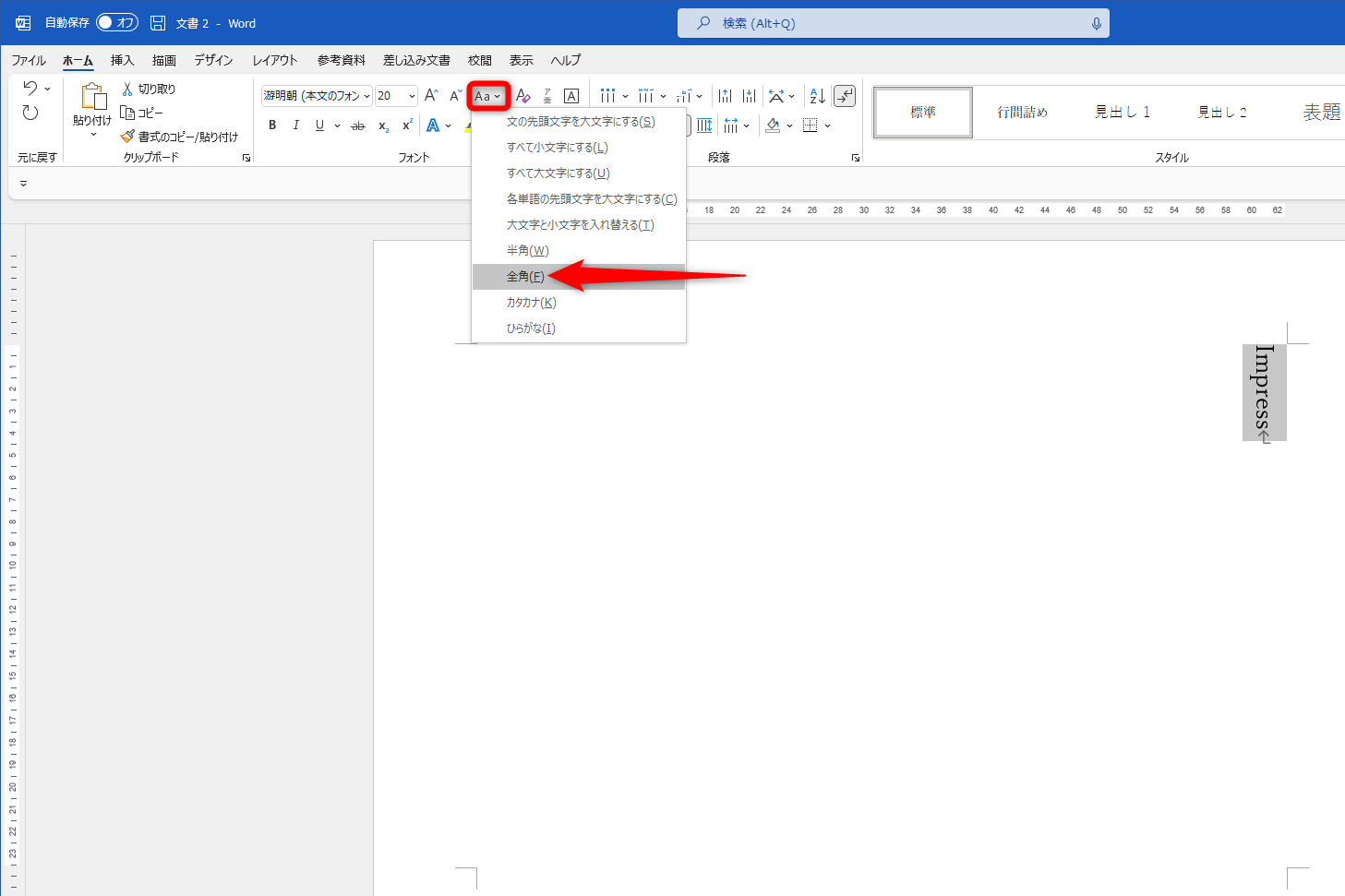Image resolution: width=1345 pixels, height=896 pixels.
Task: Apply the 見出し 2 style
Action: click(1222, 113)
